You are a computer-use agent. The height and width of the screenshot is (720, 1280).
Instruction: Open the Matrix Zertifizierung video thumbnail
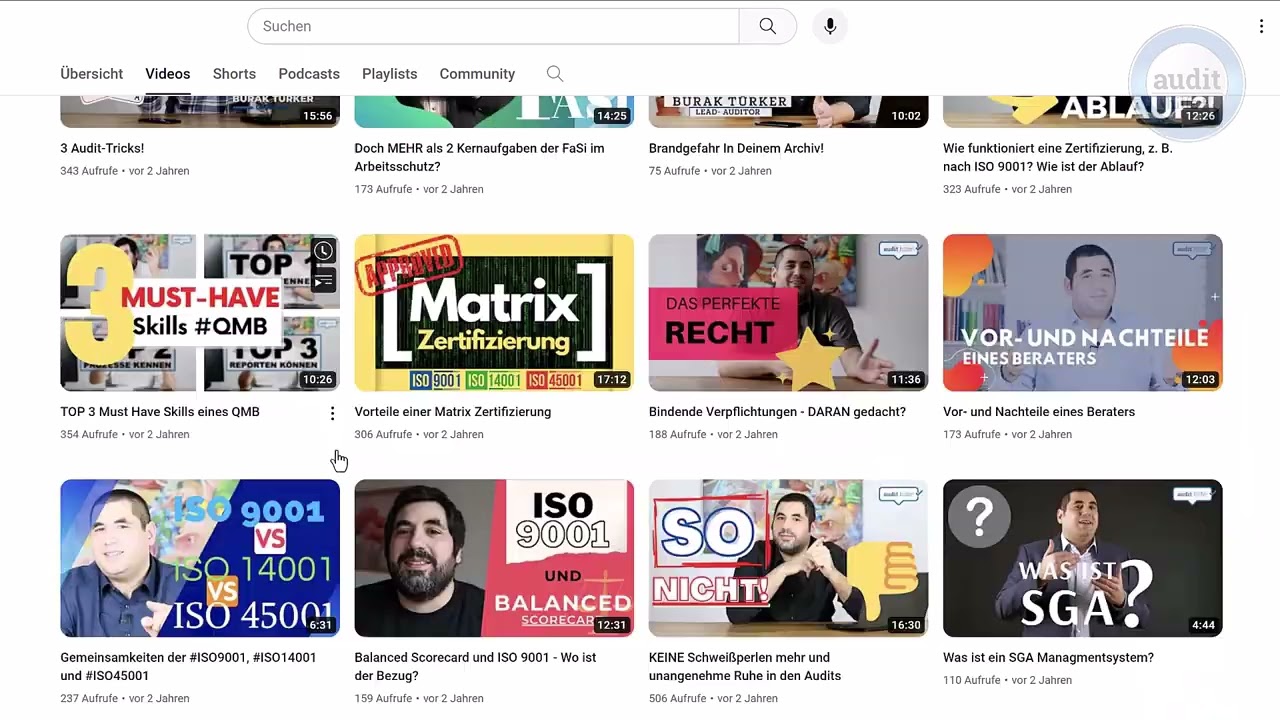tap(494, 313)
